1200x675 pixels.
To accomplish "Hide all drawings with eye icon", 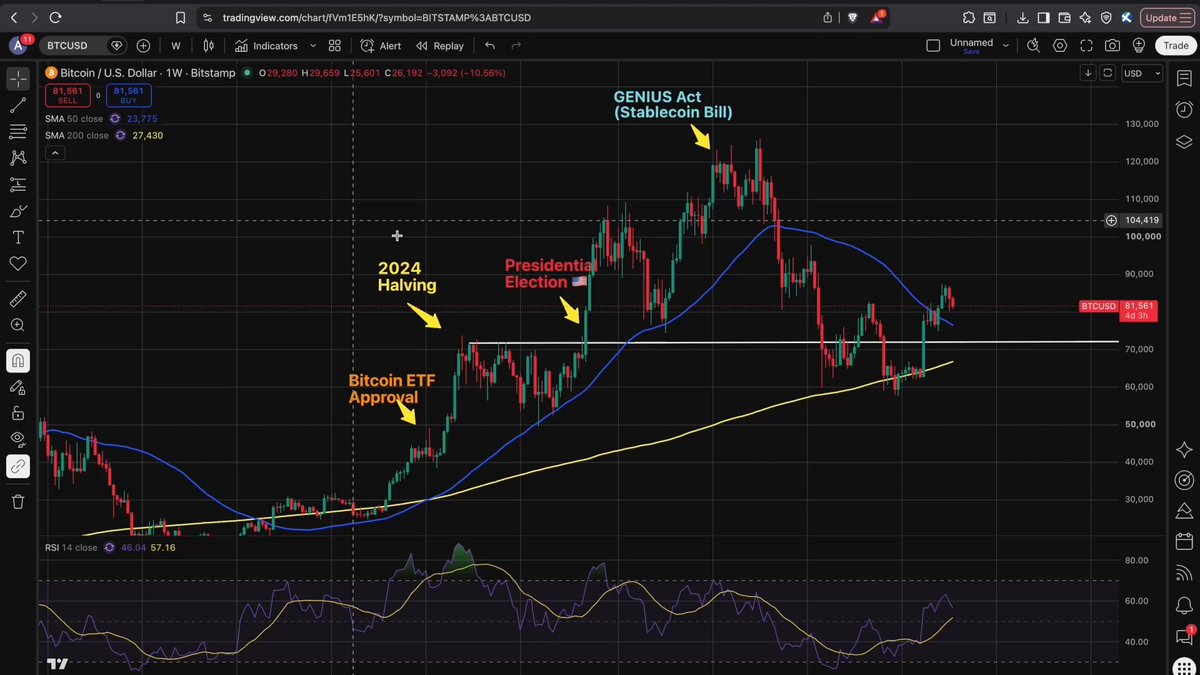I will [18, 439].
